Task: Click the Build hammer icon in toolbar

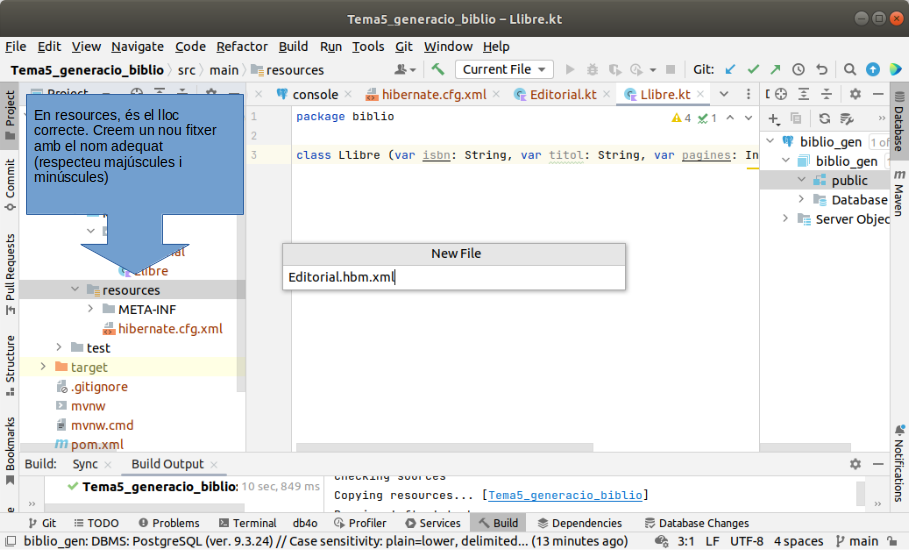Action: click(x=438, y=70)
